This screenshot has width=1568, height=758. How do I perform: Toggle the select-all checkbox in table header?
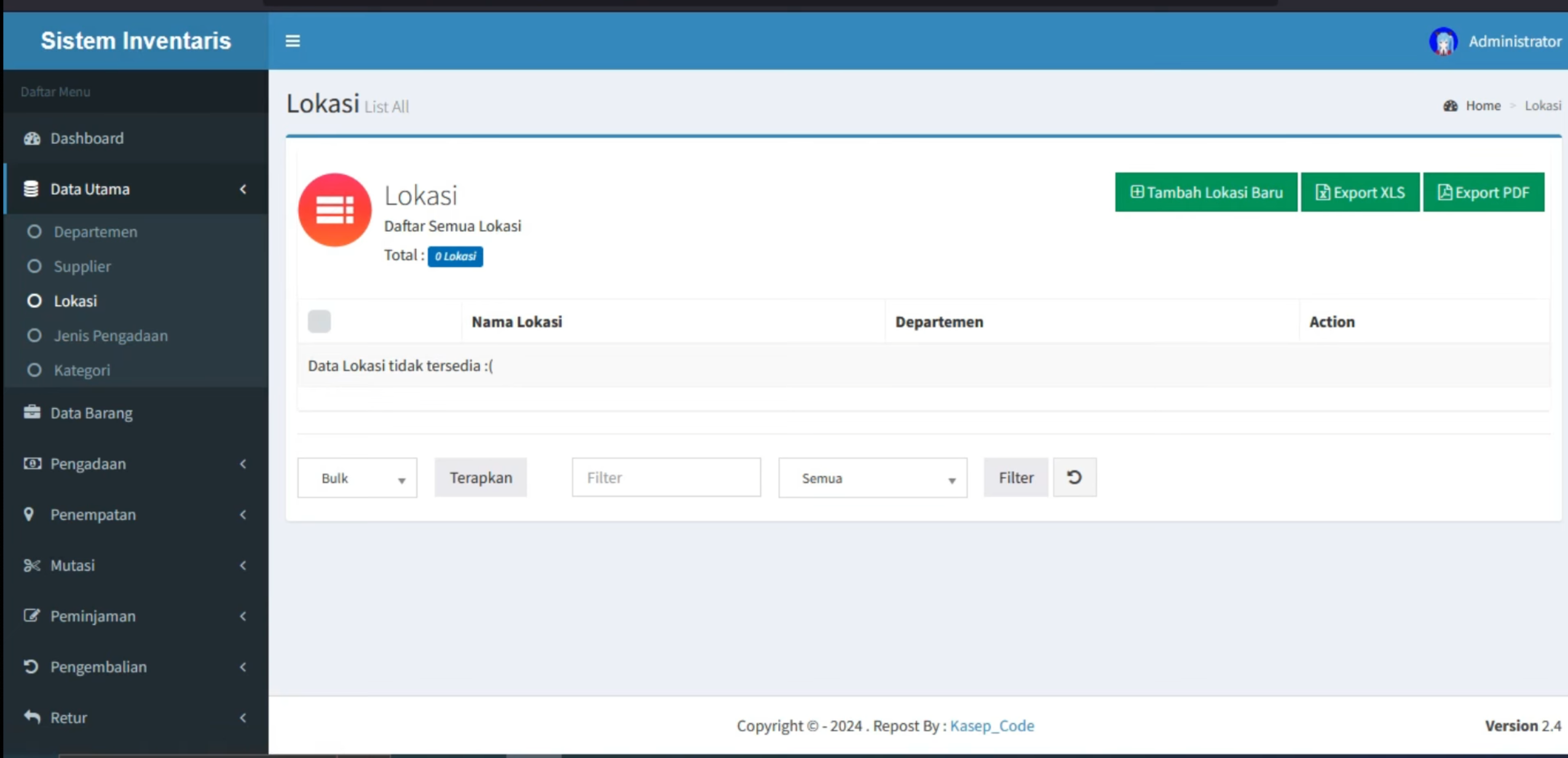click(x=319, y=321)
